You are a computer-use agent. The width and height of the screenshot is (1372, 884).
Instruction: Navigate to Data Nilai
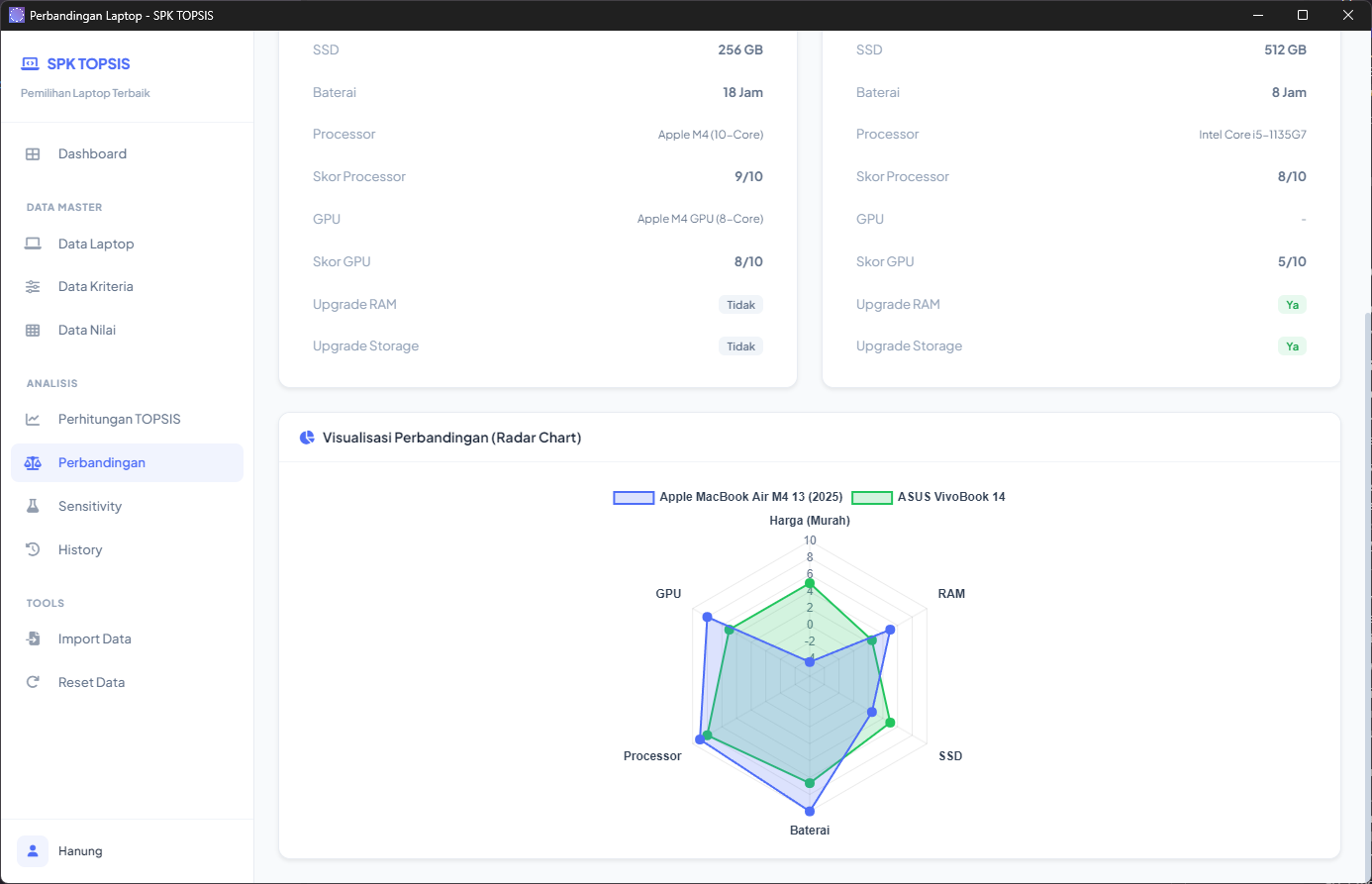pos(127,331)
